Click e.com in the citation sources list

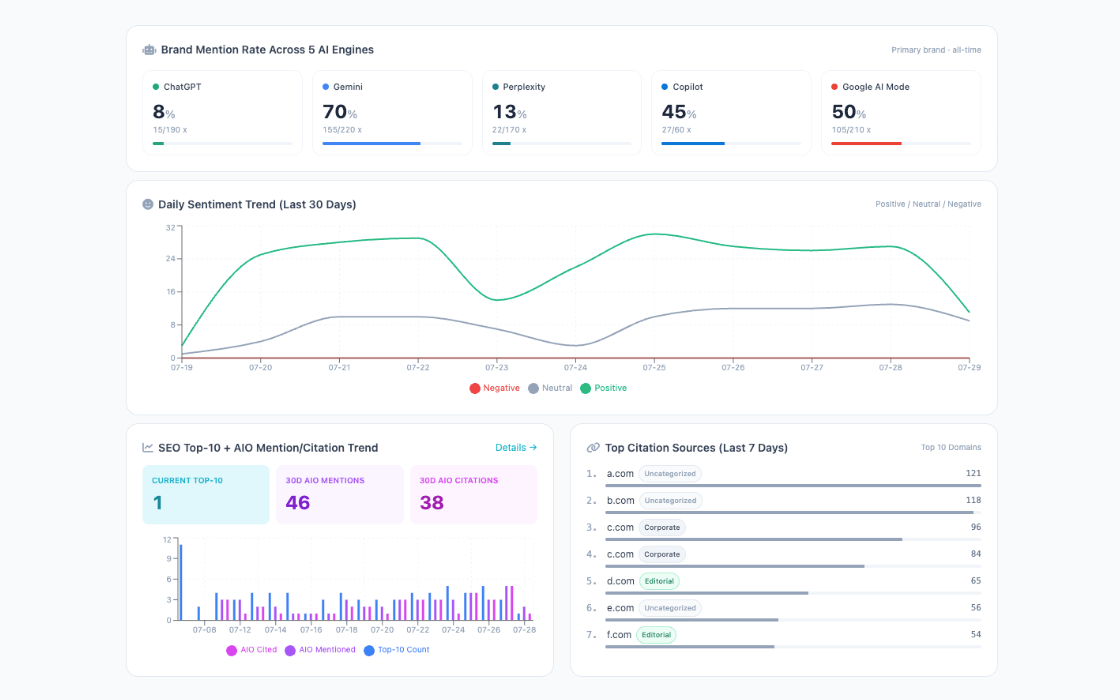[x=620, y=608]
